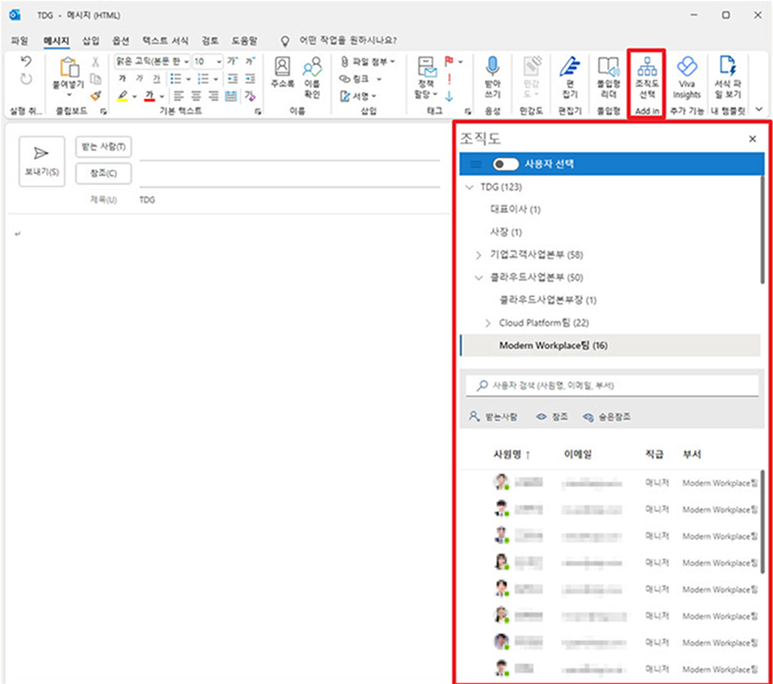Open the 도움말 tab
The width and height of the screenshot is (773, 684).
coord(244,40)
